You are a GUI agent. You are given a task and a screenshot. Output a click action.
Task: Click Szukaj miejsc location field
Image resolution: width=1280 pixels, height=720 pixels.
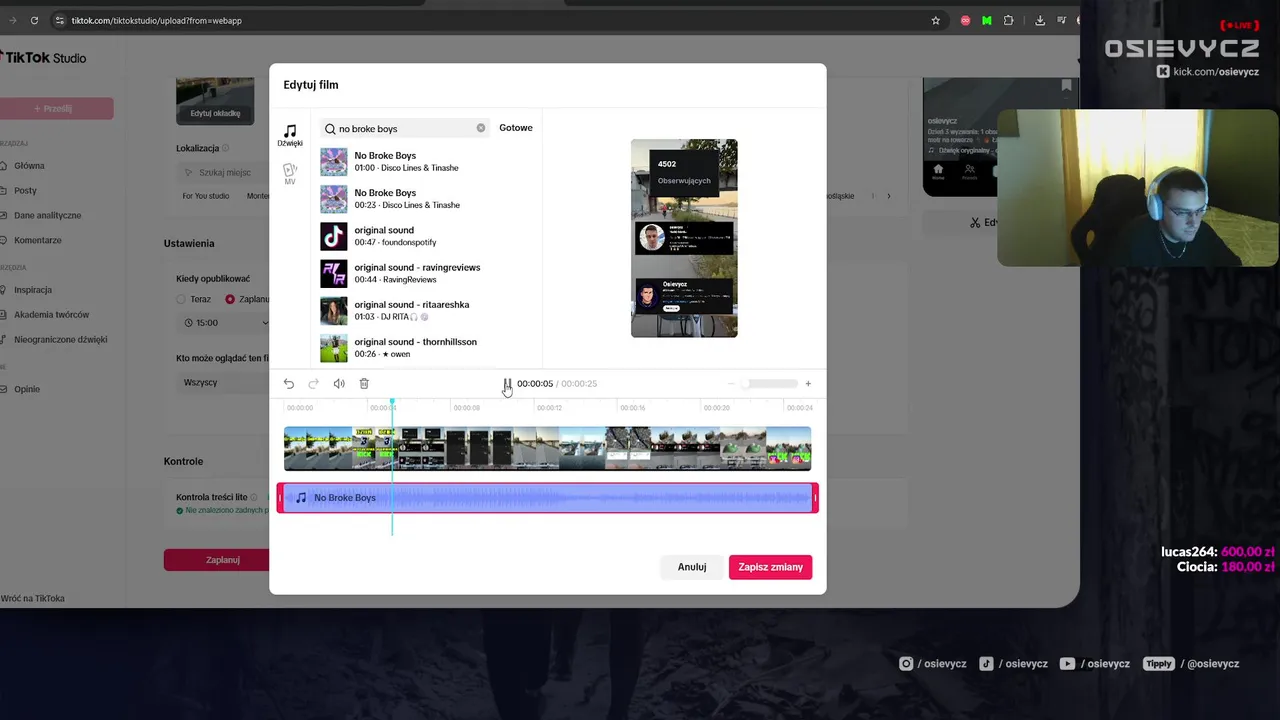(x=225, y=173)
